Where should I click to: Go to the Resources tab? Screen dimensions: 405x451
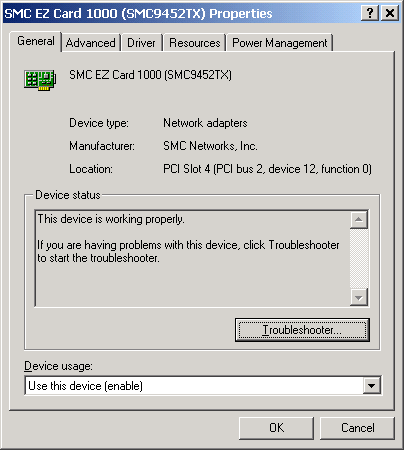point(195,43)
